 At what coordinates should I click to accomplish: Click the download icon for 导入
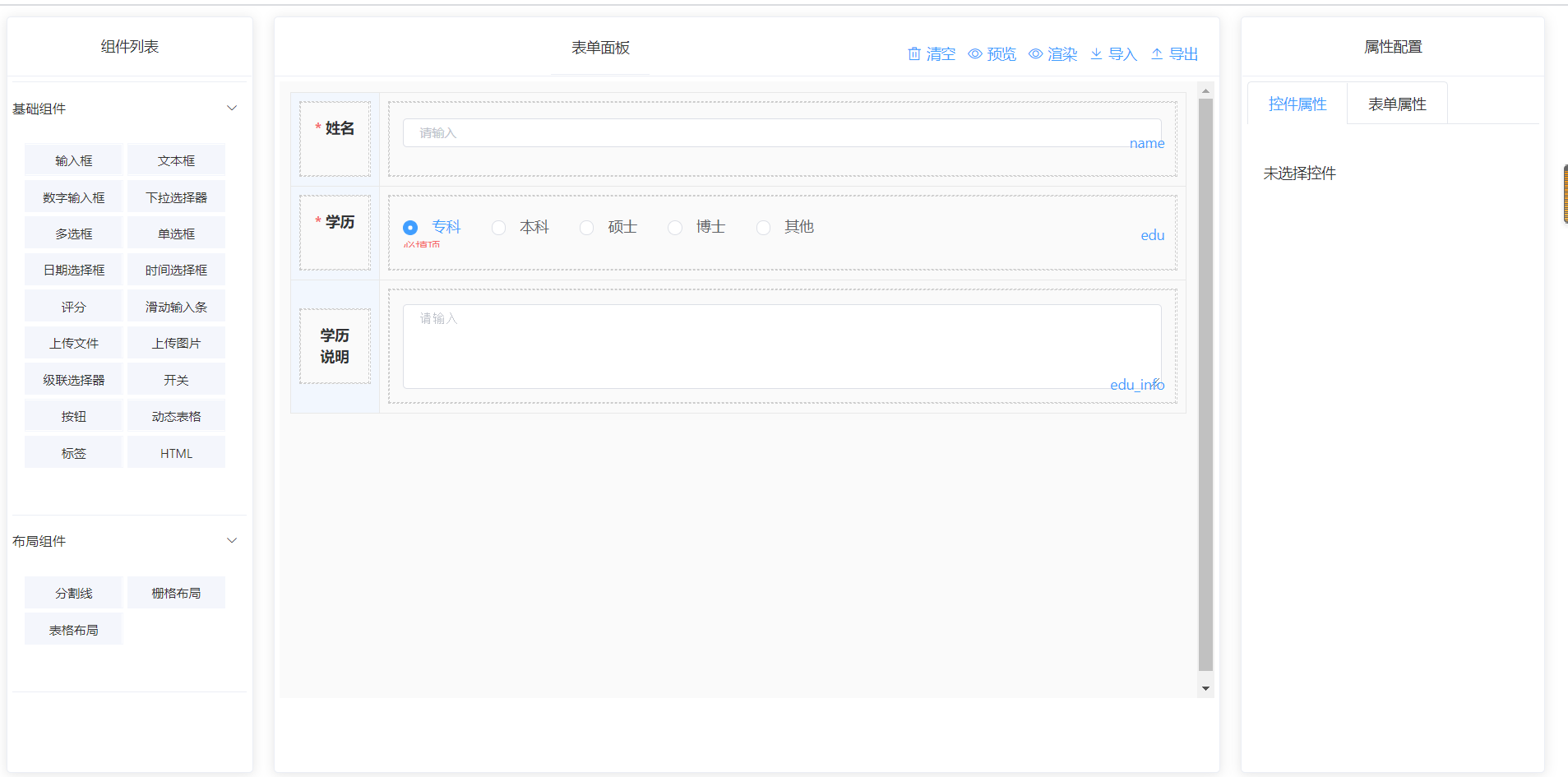(1096, 54)
